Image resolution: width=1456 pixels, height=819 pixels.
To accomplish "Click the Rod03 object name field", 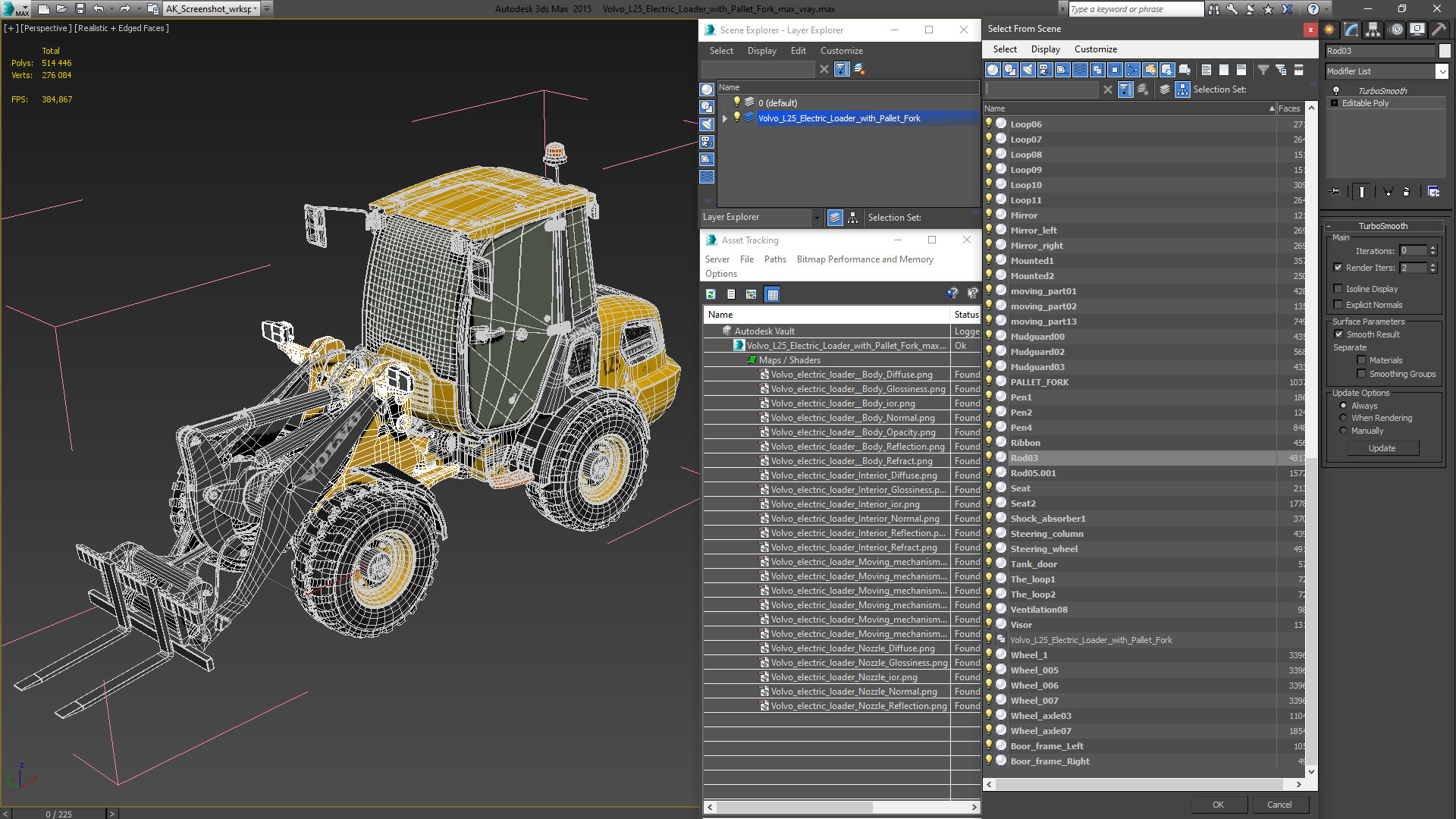I will click(x=1380, y=51).
